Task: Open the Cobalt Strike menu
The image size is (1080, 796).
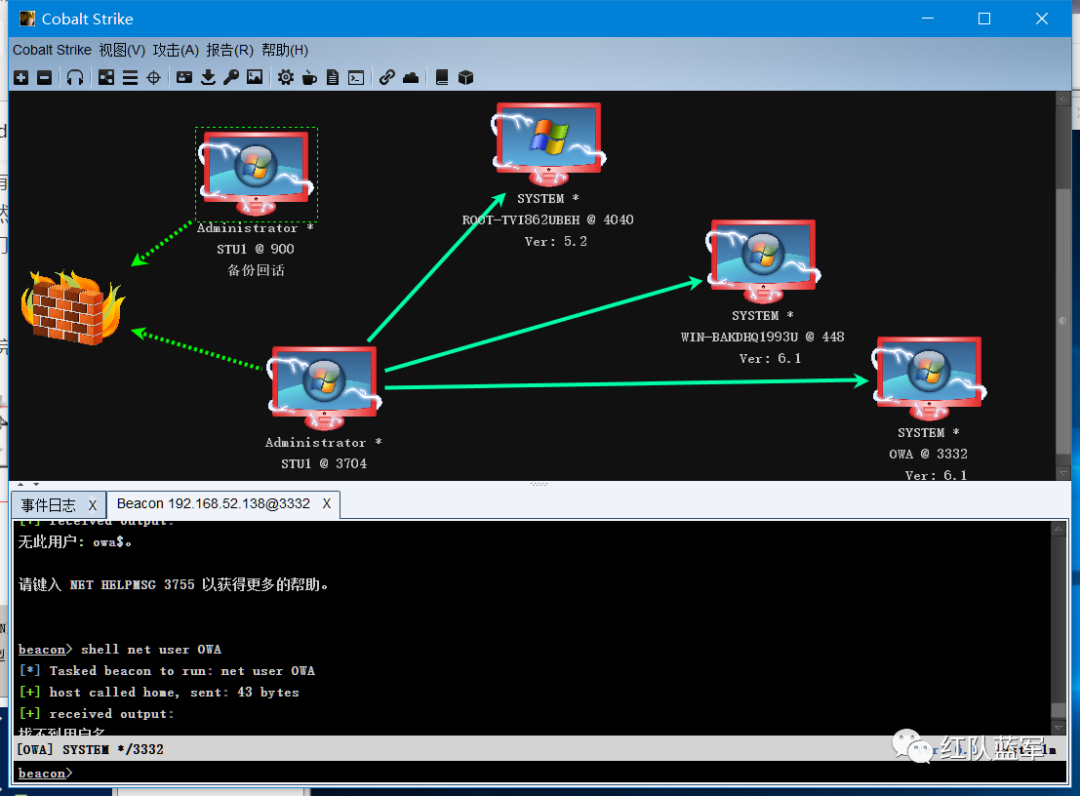Action: click(52, 50)
